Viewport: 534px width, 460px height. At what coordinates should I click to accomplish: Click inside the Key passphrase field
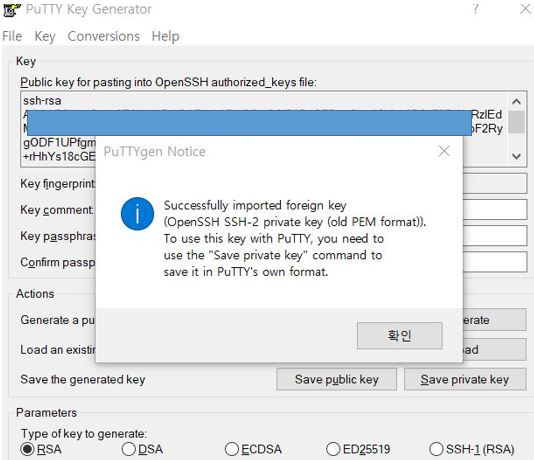point(495,235)
